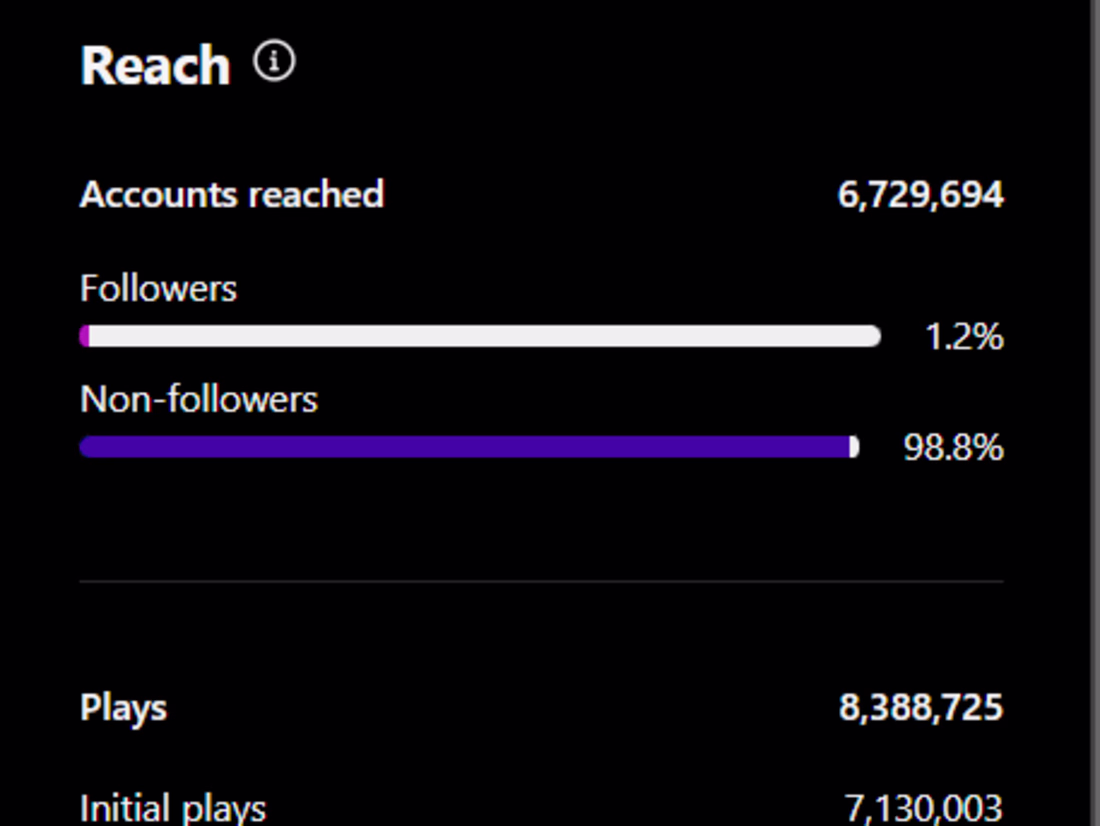1100x826 pixels.
Task: Click the purple filled Non-followers bar
Action: point(460,447)
